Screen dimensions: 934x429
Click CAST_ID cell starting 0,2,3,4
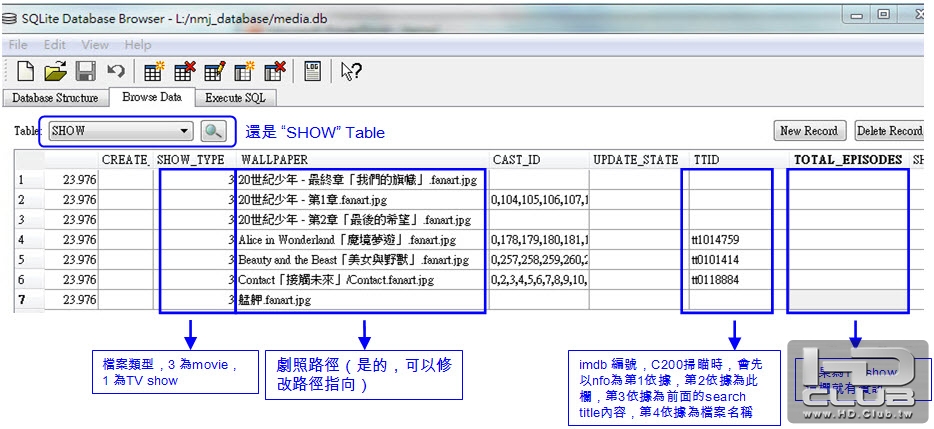point(539,279)
